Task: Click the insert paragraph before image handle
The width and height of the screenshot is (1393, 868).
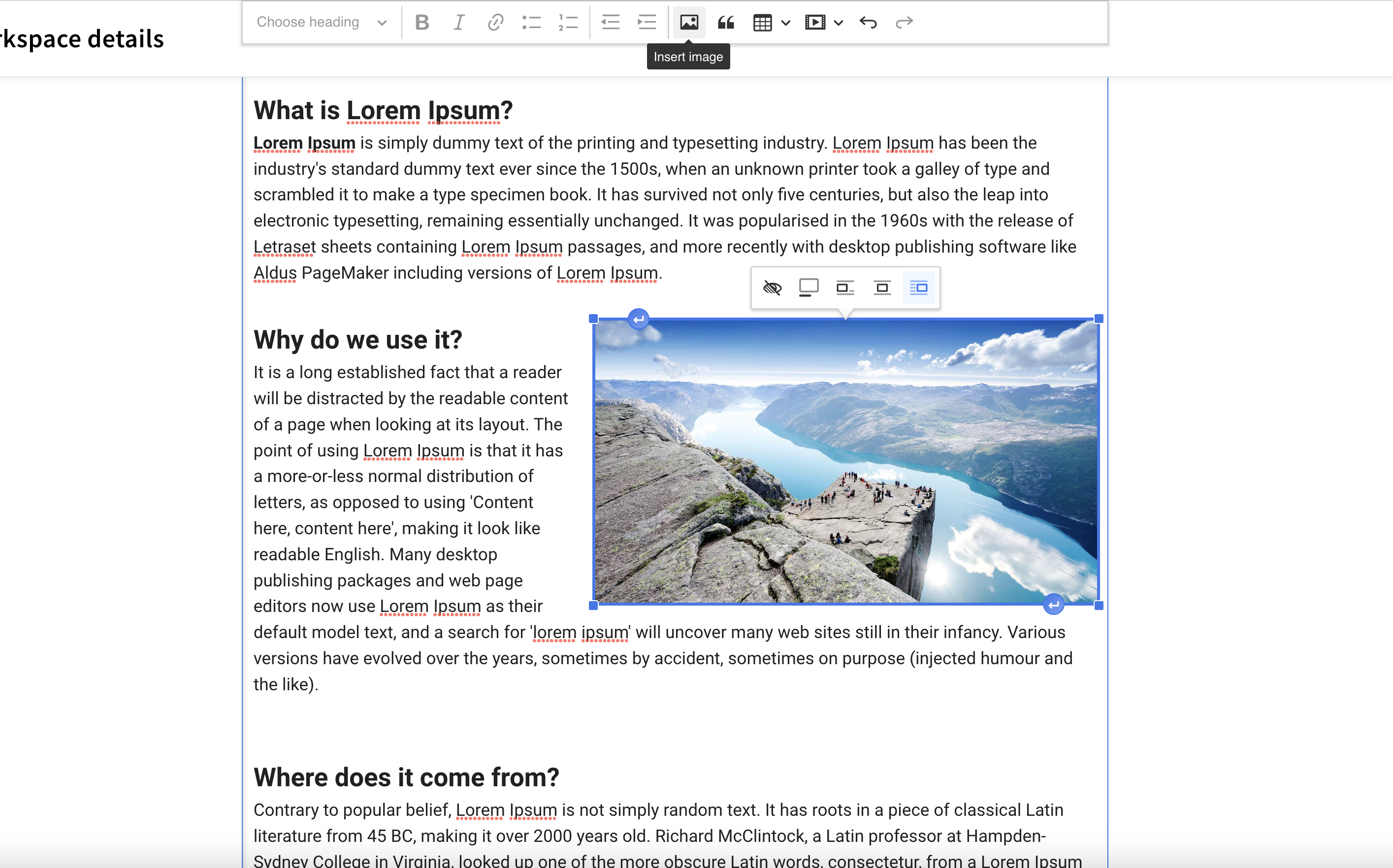Action: click(x=638, y=319)
